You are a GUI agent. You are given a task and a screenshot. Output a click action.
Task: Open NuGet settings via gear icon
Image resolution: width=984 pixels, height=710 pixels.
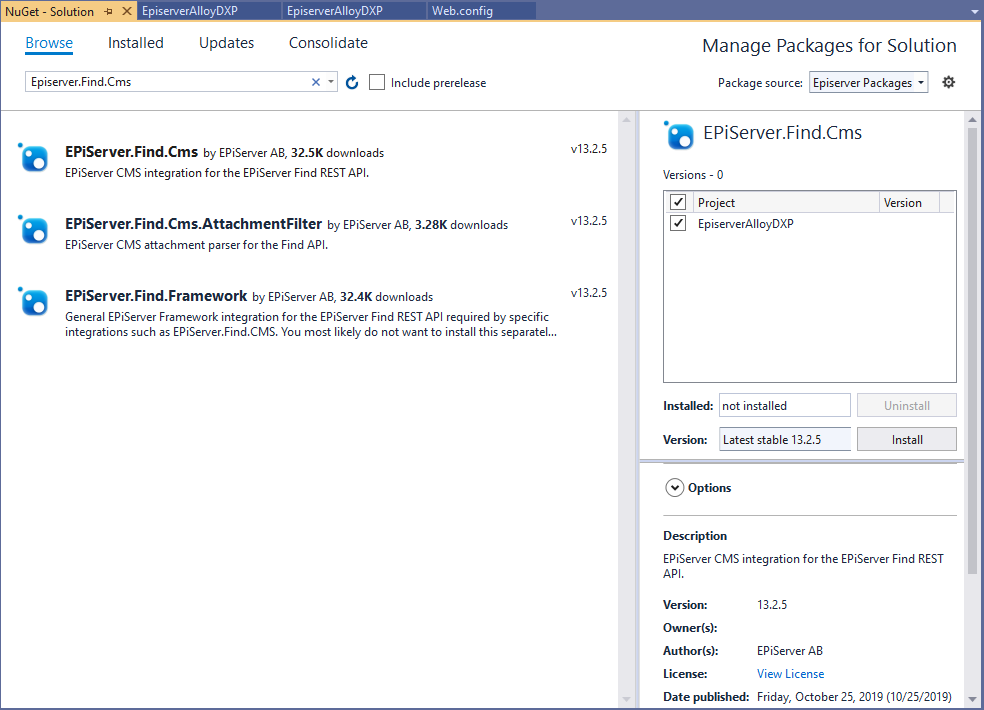948,82
